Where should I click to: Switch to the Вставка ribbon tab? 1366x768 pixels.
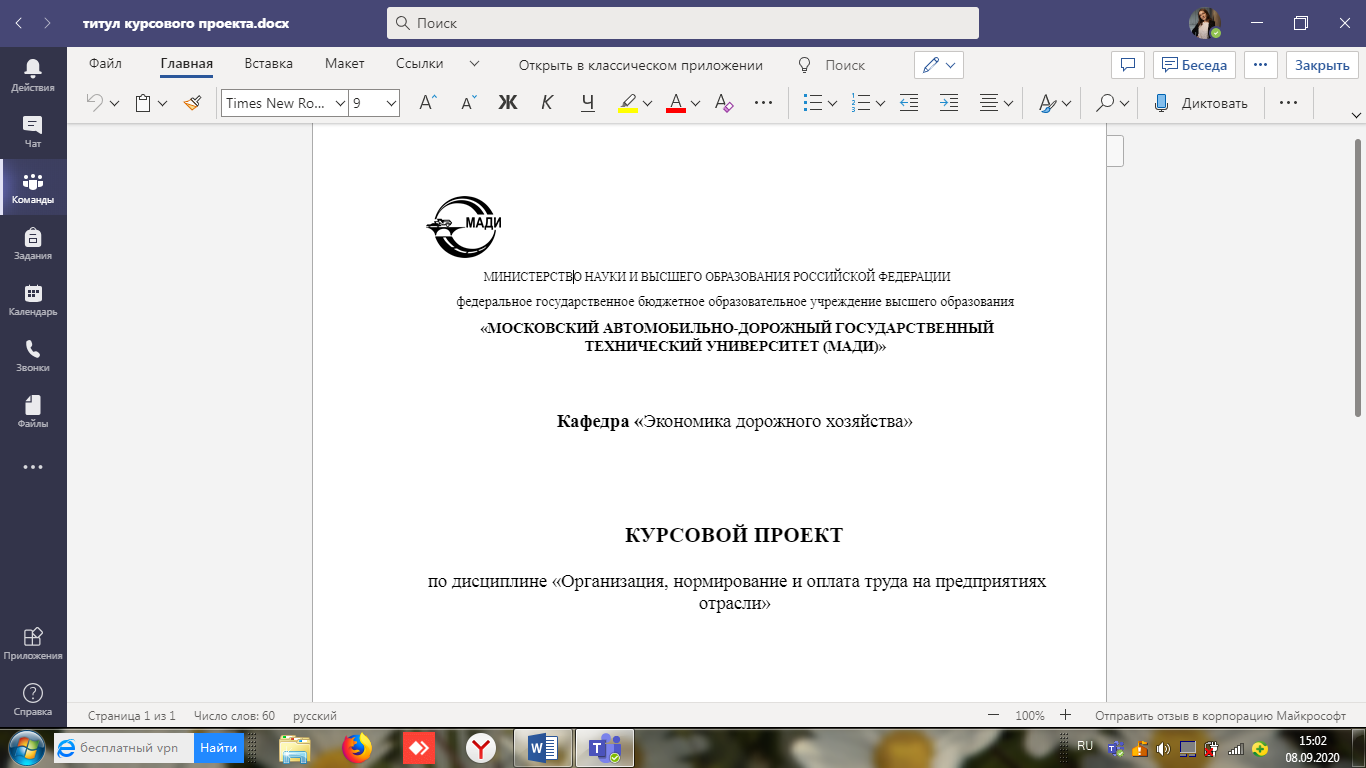coord(268,64)
